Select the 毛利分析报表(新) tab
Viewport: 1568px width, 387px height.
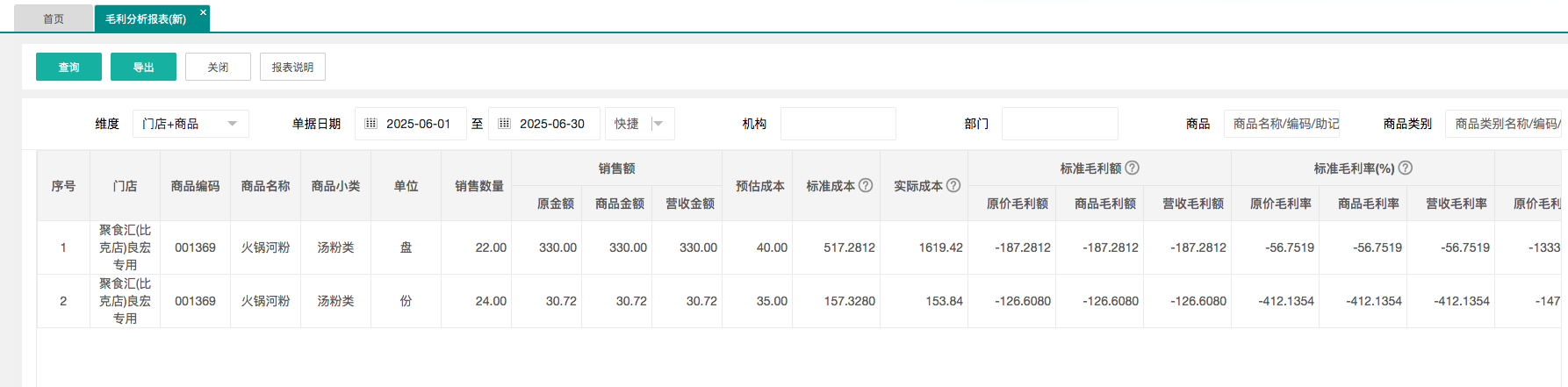146,18
